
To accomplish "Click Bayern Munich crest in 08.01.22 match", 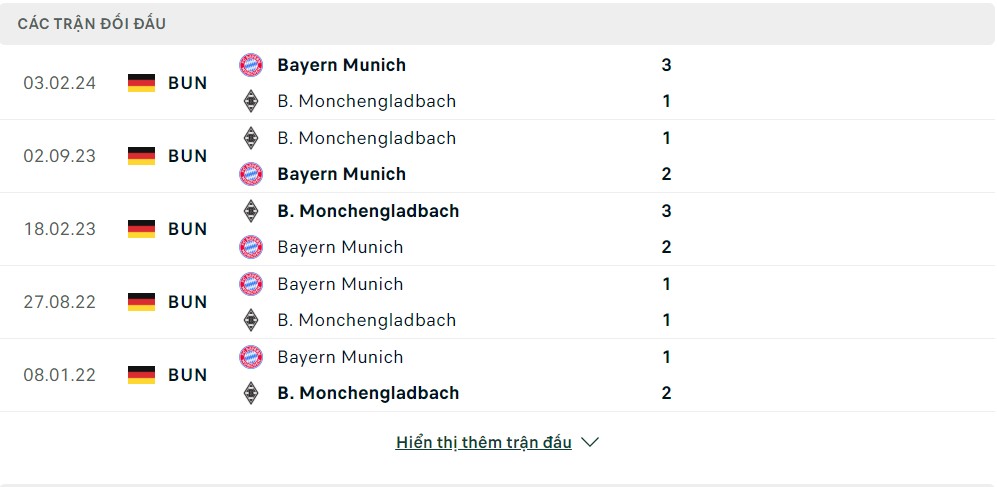I will [x=251, y=357].
